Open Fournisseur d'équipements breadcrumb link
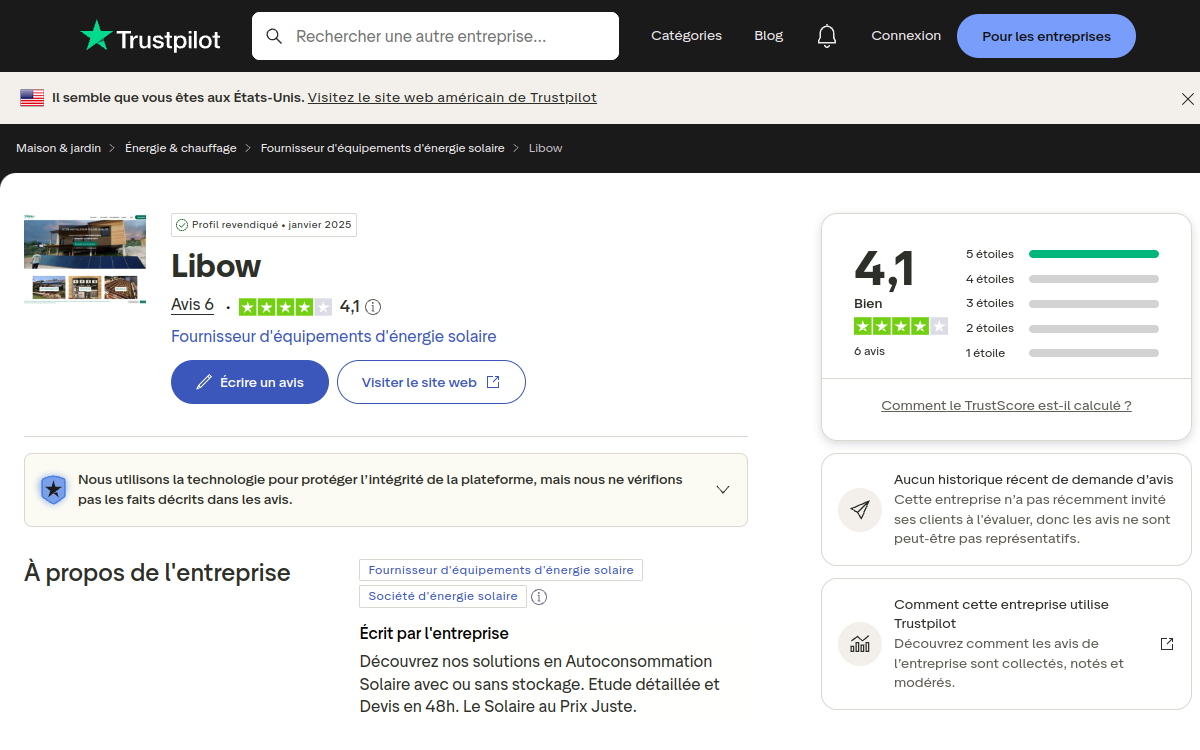 (x=383, y=148)
